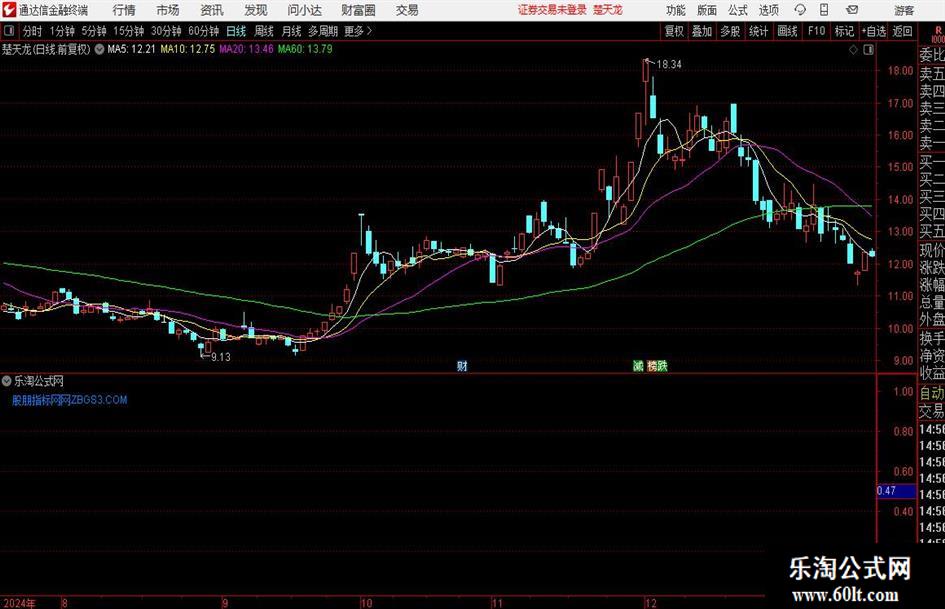
Task: Click the 财 marker on the chart
Action: click(462, 365)
